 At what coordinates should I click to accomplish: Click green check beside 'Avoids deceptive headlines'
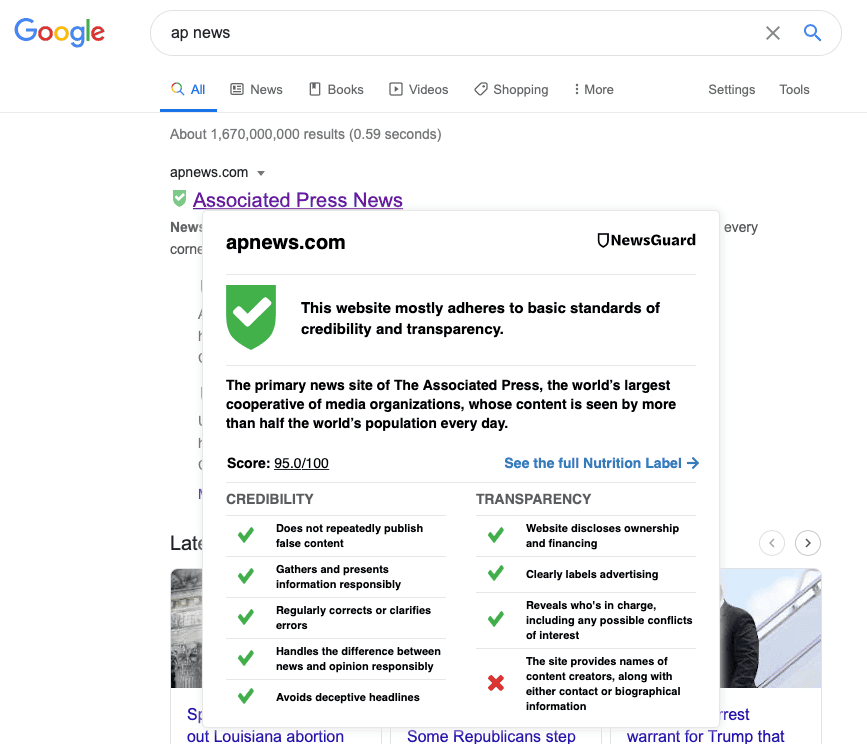[x=245, y=697]
